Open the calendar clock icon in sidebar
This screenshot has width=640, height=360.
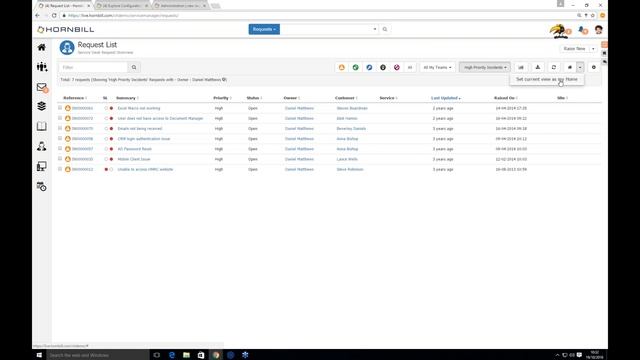coord(42,187)
